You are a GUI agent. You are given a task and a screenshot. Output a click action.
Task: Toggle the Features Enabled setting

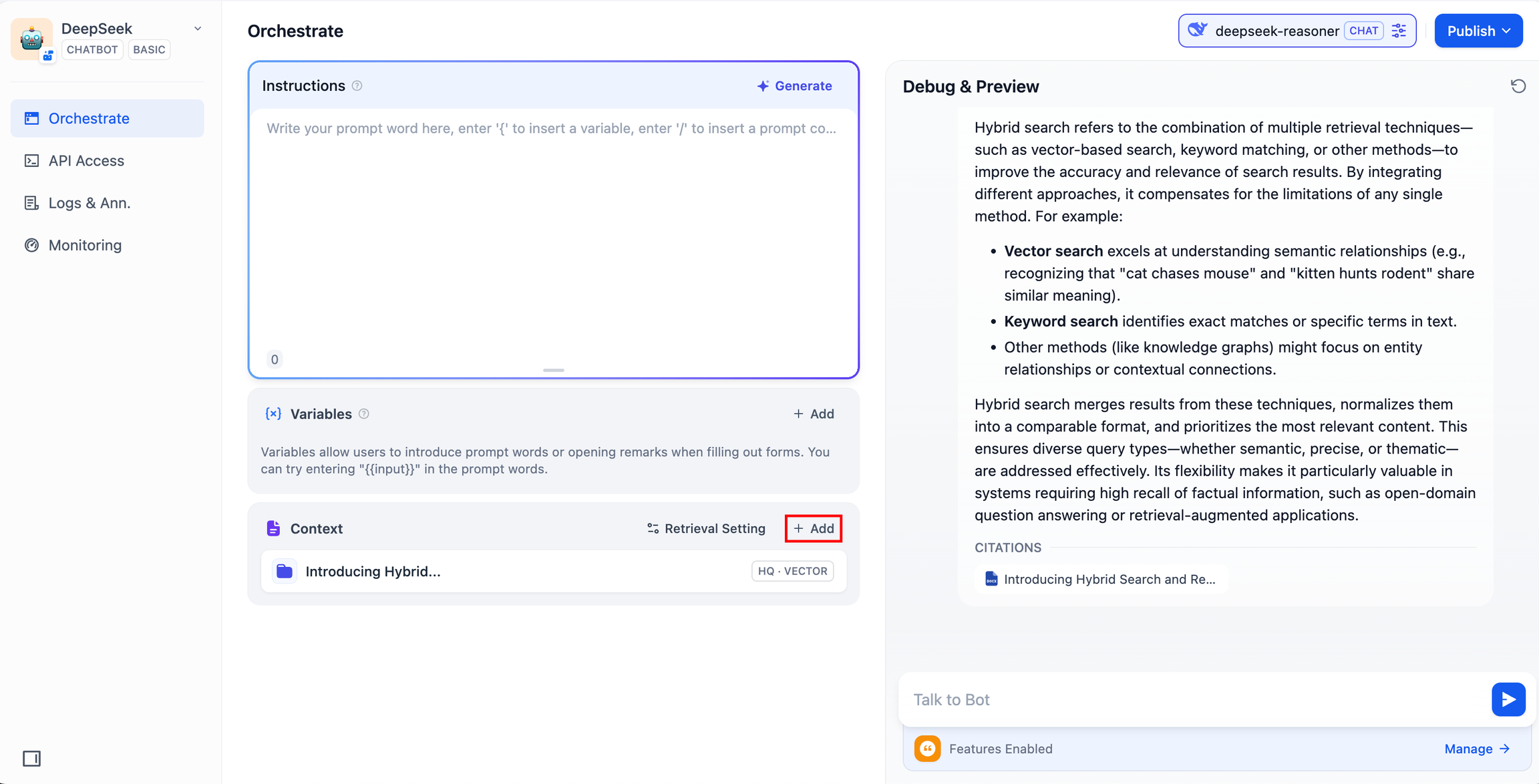click(x=928, y=749)
